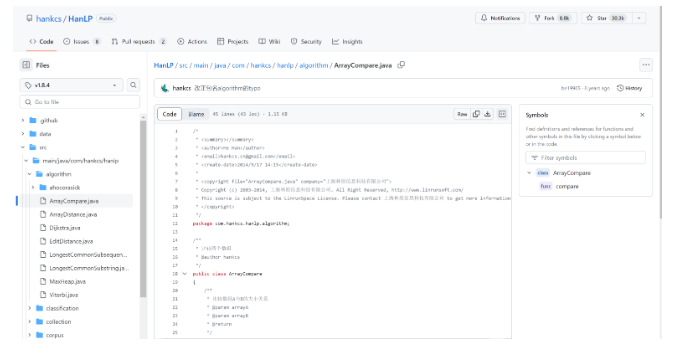Open the Insights tab
Screen dimensions: 673x360
(347, 42)
